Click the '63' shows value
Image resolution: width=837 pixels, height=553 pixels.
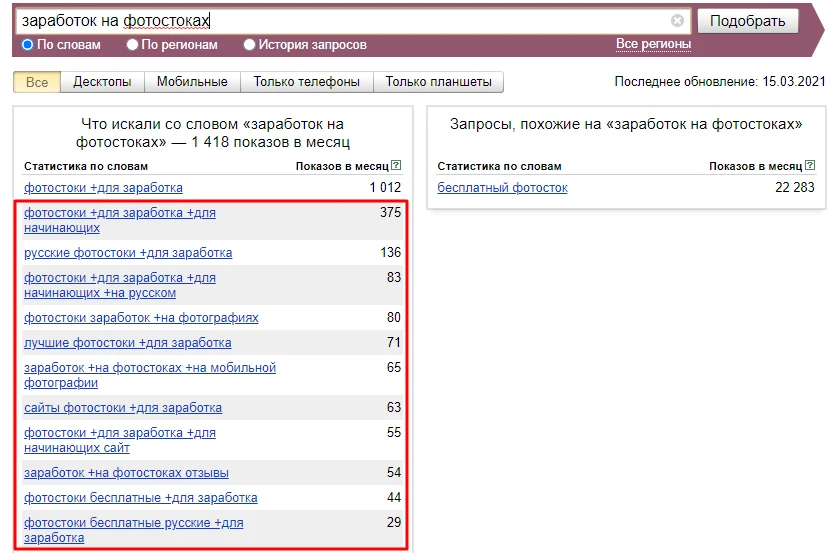coord(394,407)
